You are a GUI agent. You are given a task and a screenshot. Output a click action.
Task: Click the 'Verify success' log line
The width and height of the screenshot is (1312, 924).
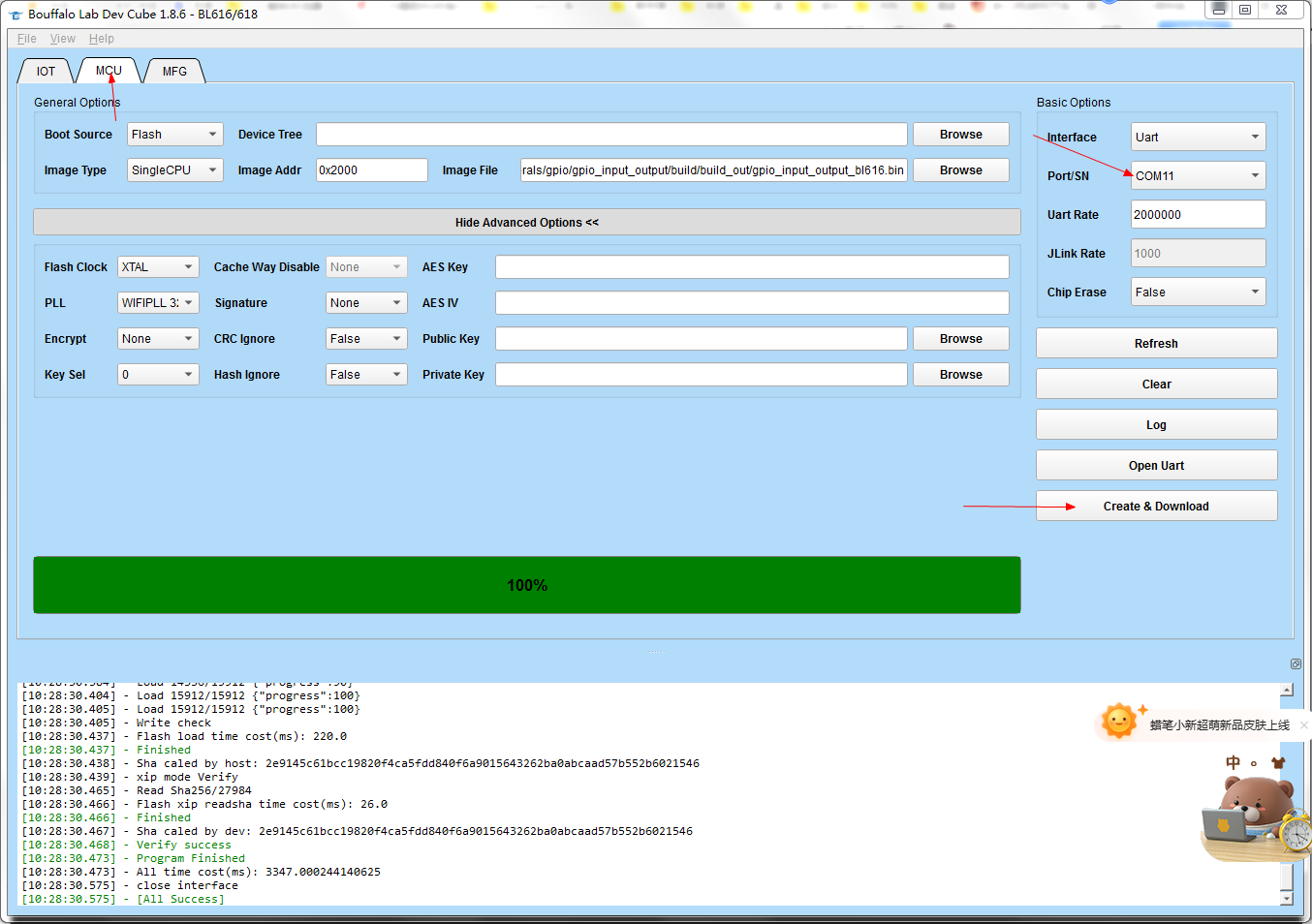pos(127,846)
